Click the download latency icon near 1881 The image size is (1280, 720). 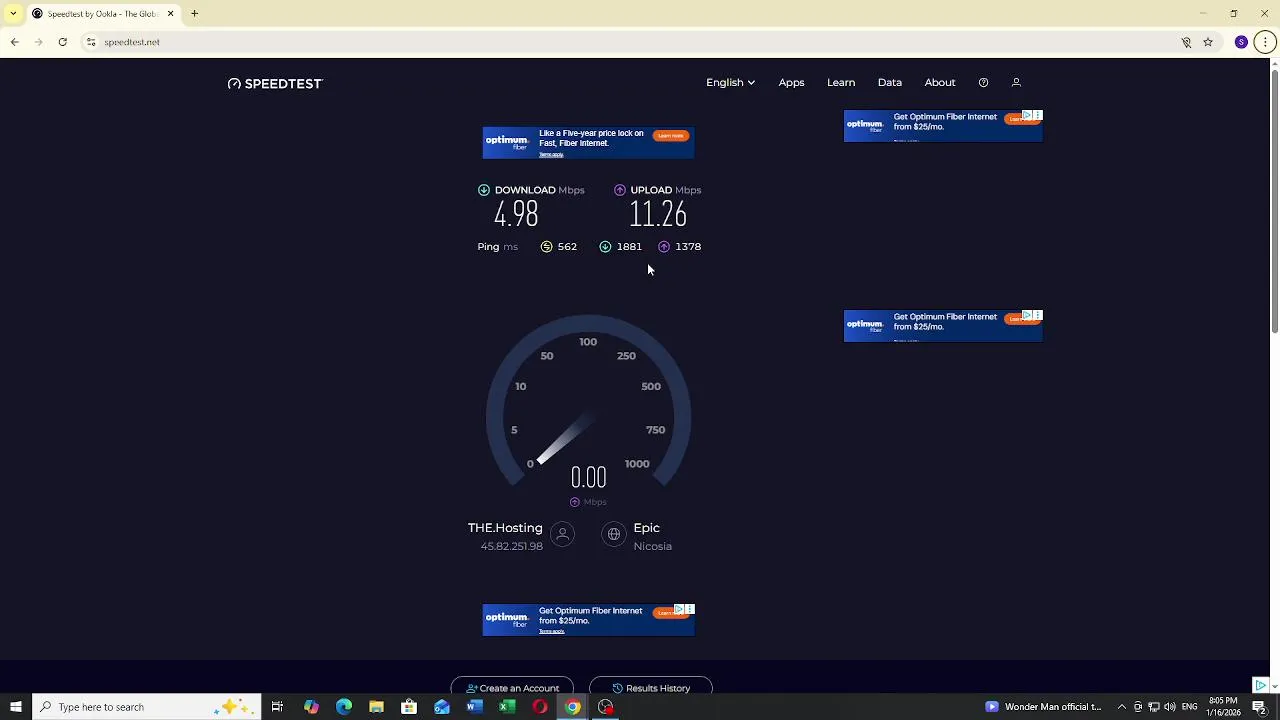point(605,247)
